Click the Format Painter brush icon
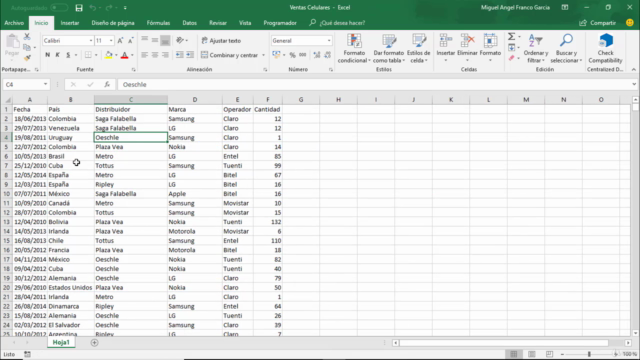This screenshot has height=360, width=640. (27, 58)
